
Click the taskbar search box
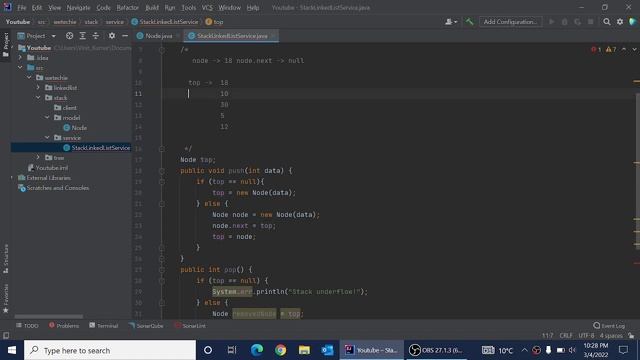pos(110,350)
